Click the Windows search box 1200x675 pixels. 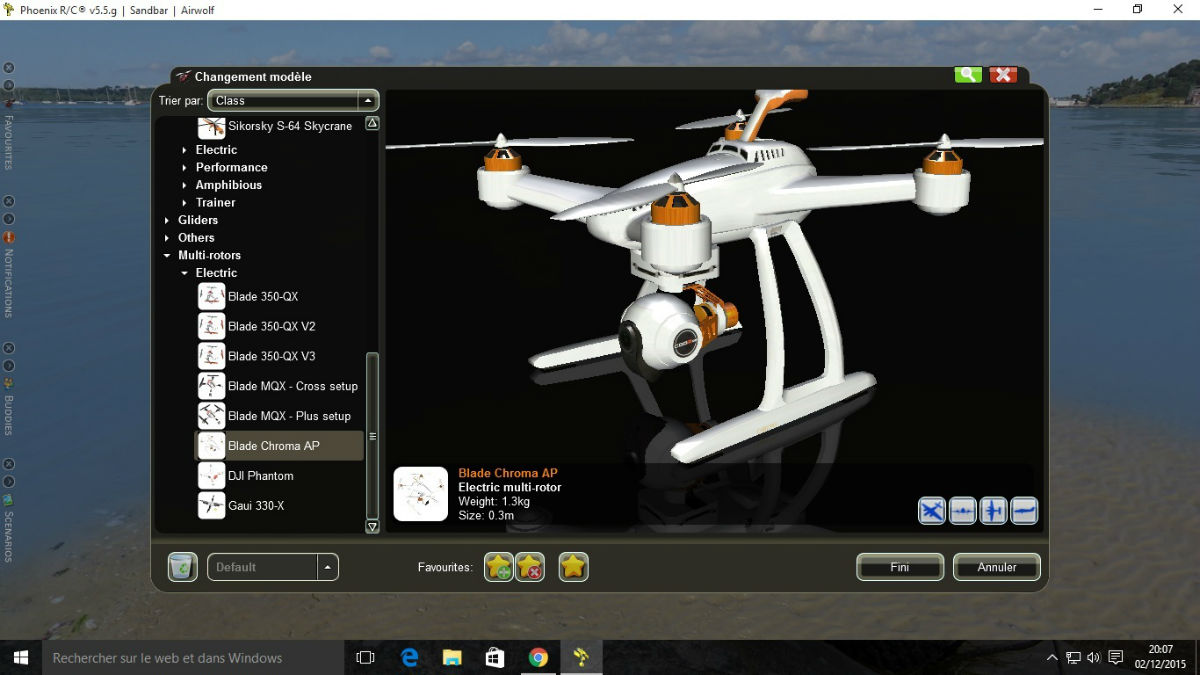coord(192,657)
